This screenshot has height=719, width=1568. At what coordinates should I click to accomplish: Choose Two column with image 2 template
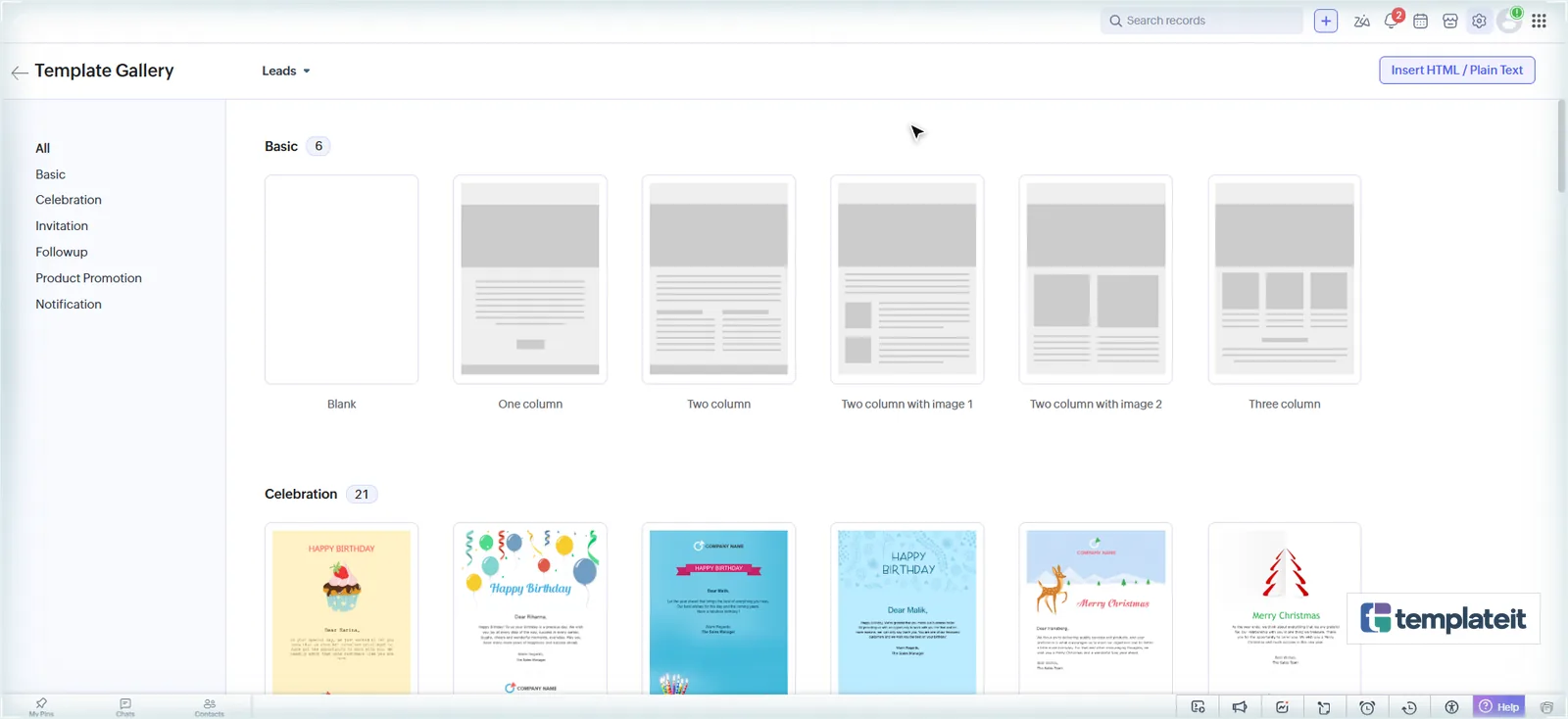1096,279
